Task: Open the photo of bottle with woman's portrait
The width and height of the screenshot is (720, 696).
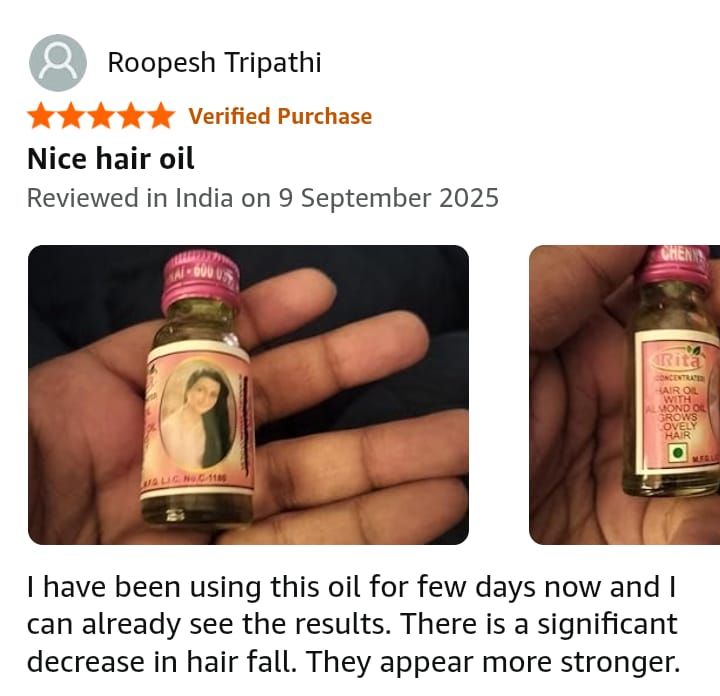Action: pos(248,395)
